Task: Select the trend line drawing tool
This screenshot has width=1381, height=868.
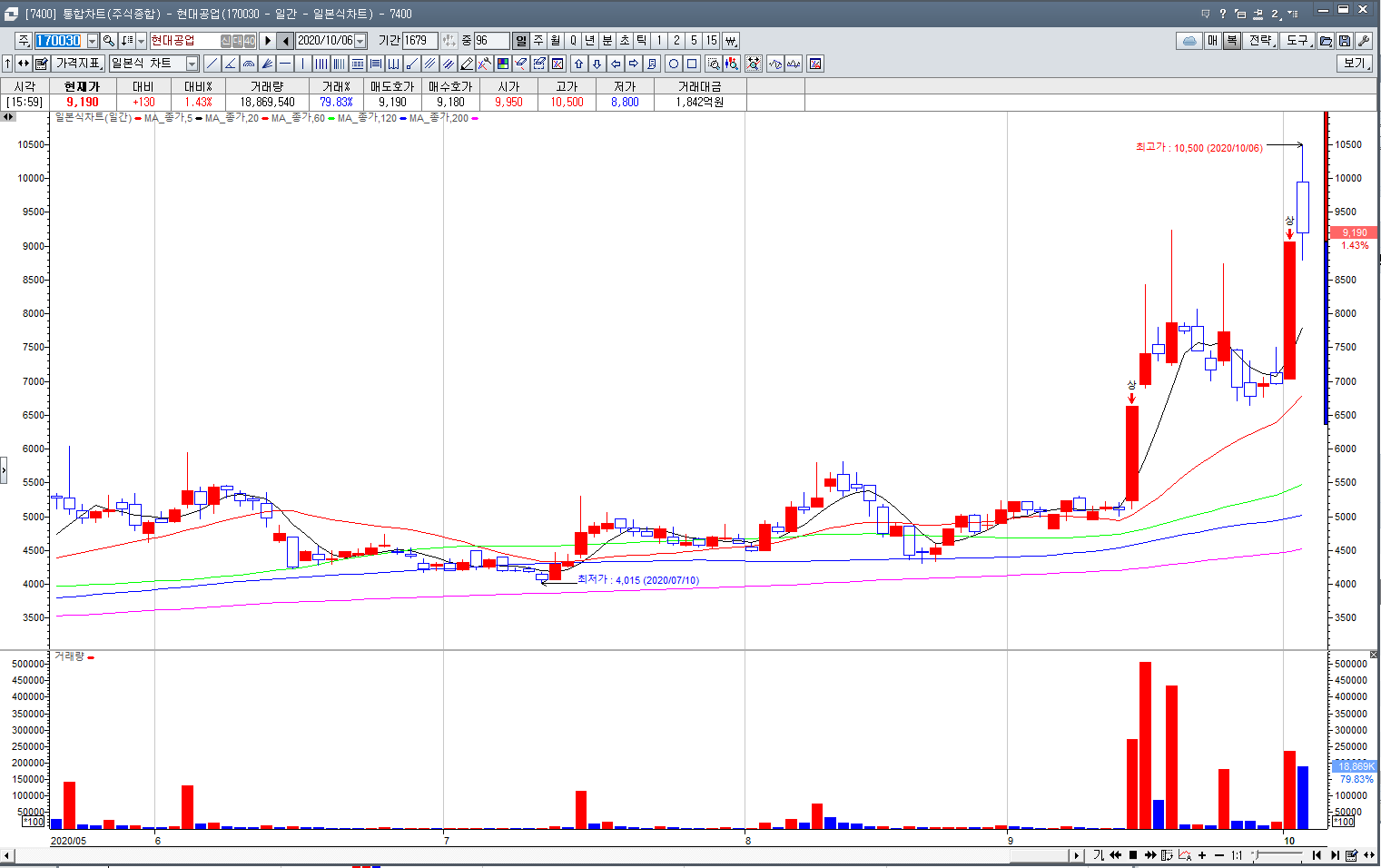Action: click(x=212, y=64)
